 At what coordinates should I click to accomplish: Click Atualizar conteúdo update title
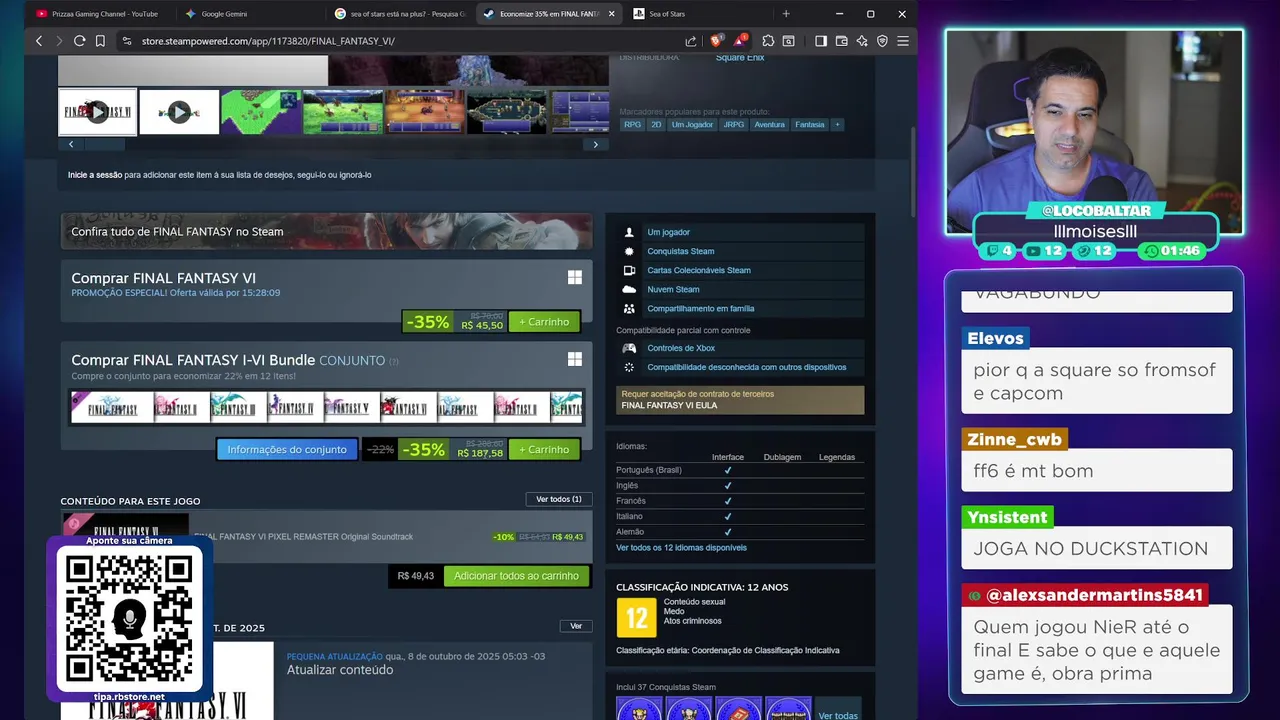point(340,670)
